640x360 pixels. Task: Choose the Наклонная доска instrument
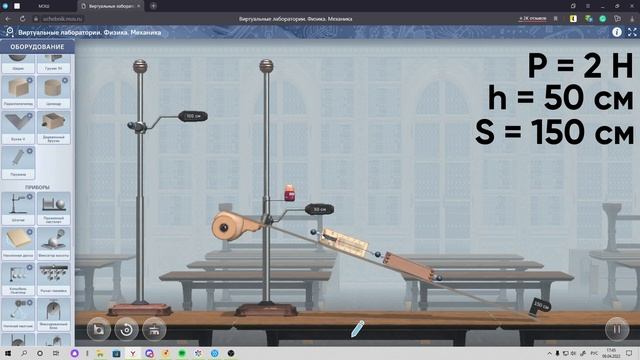[x=18, y=243]
